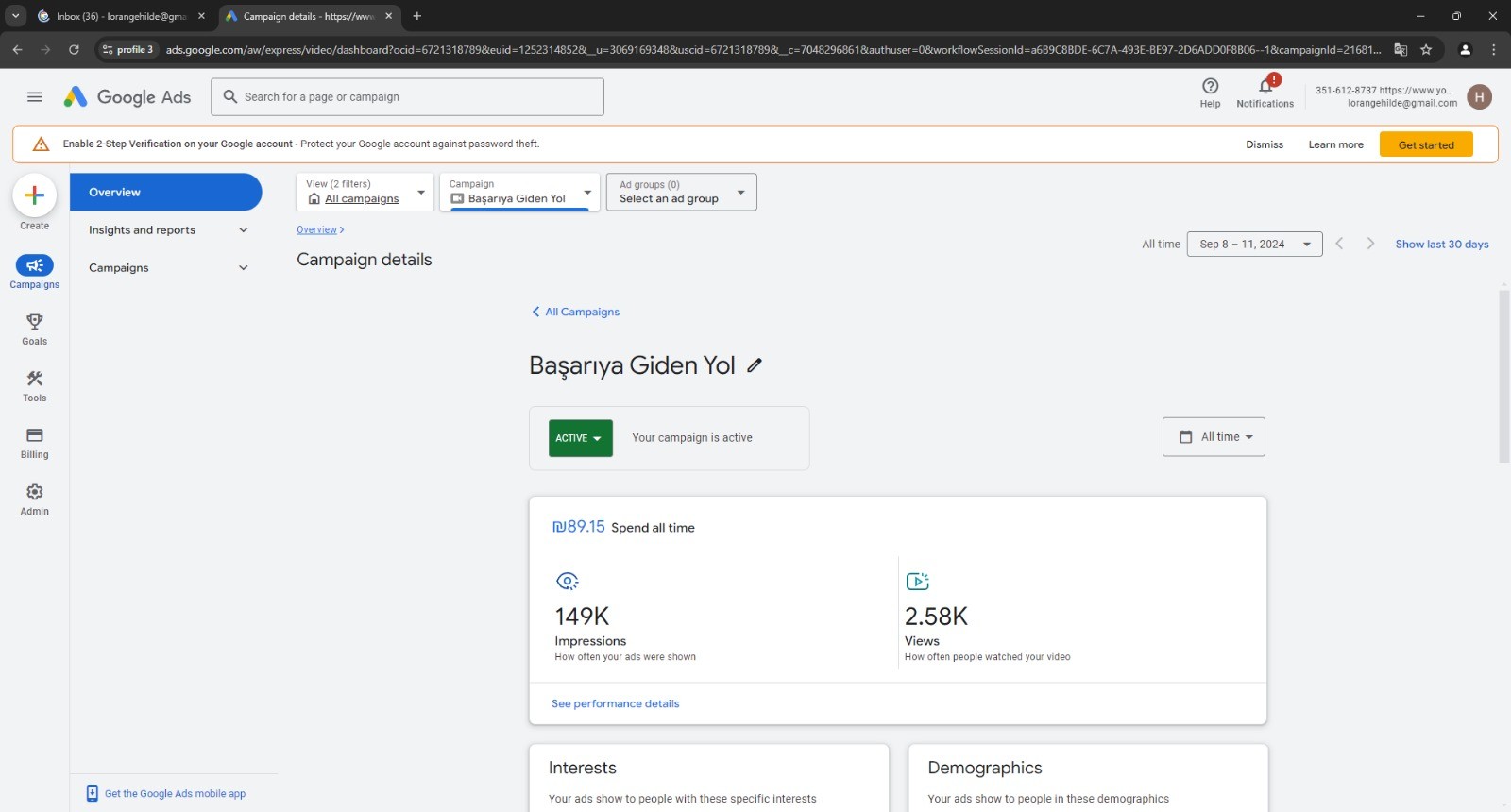Image resolution: width=1511 pixels, height=812 pixels.
Task: Dismiss the 2-Step Verification banner
Action: tap(1264, 144)
